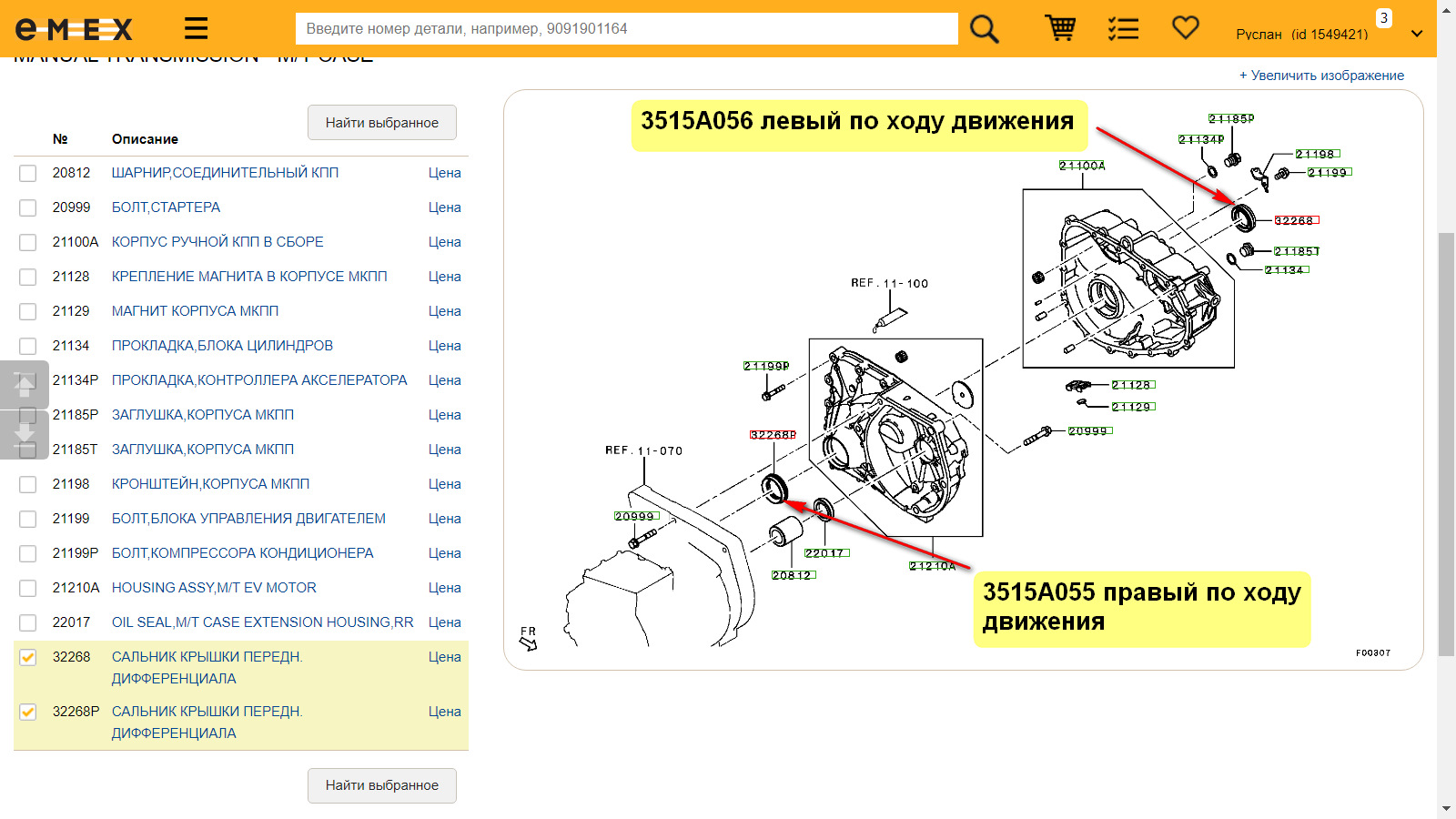Check the box for part 22017

click(28, 622)
